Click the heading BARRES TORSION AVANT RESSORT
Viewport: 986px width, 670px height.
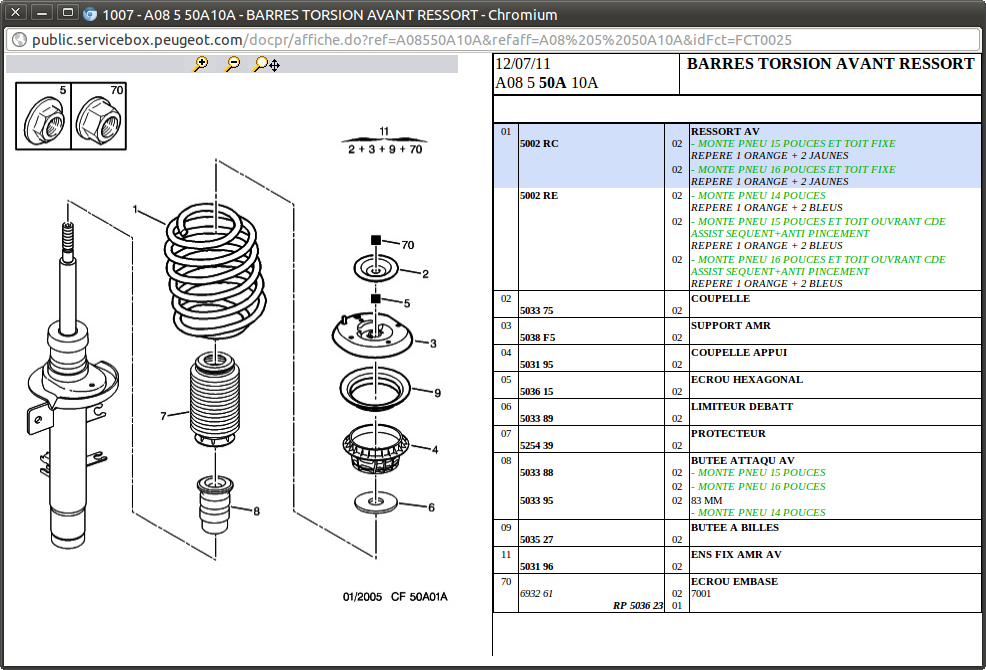click(830, 64)
